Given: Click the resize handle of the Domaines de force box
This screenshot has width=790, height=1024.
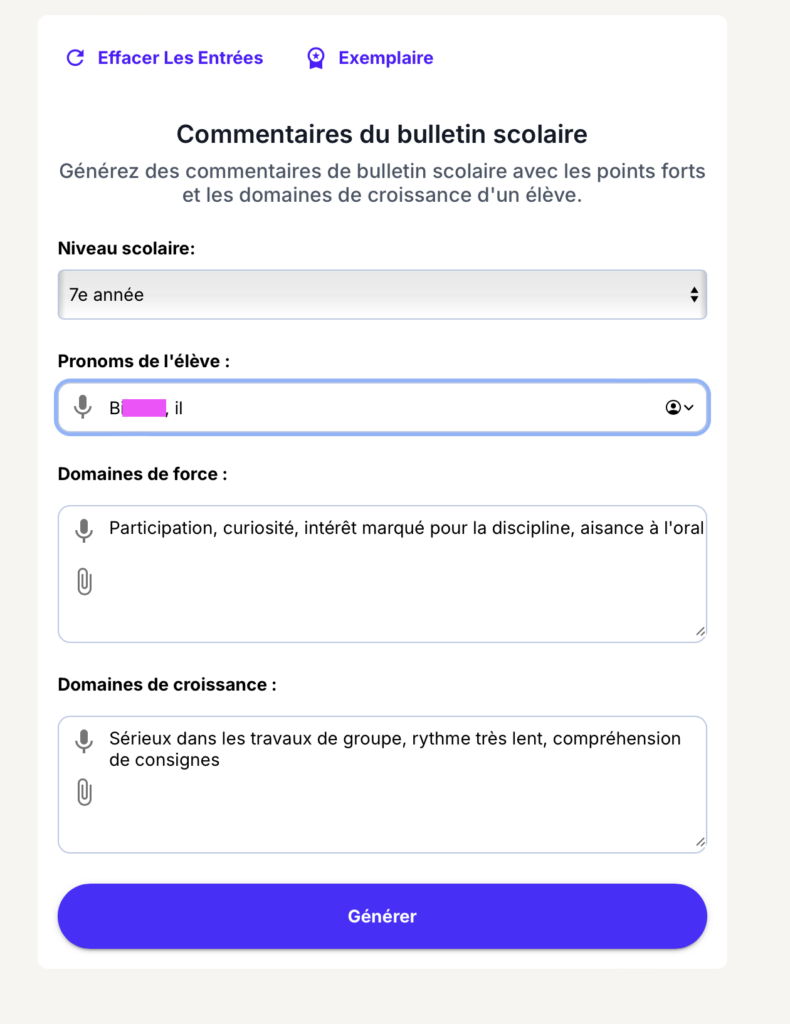Looking at the screenshot, I should click(700, 632).
